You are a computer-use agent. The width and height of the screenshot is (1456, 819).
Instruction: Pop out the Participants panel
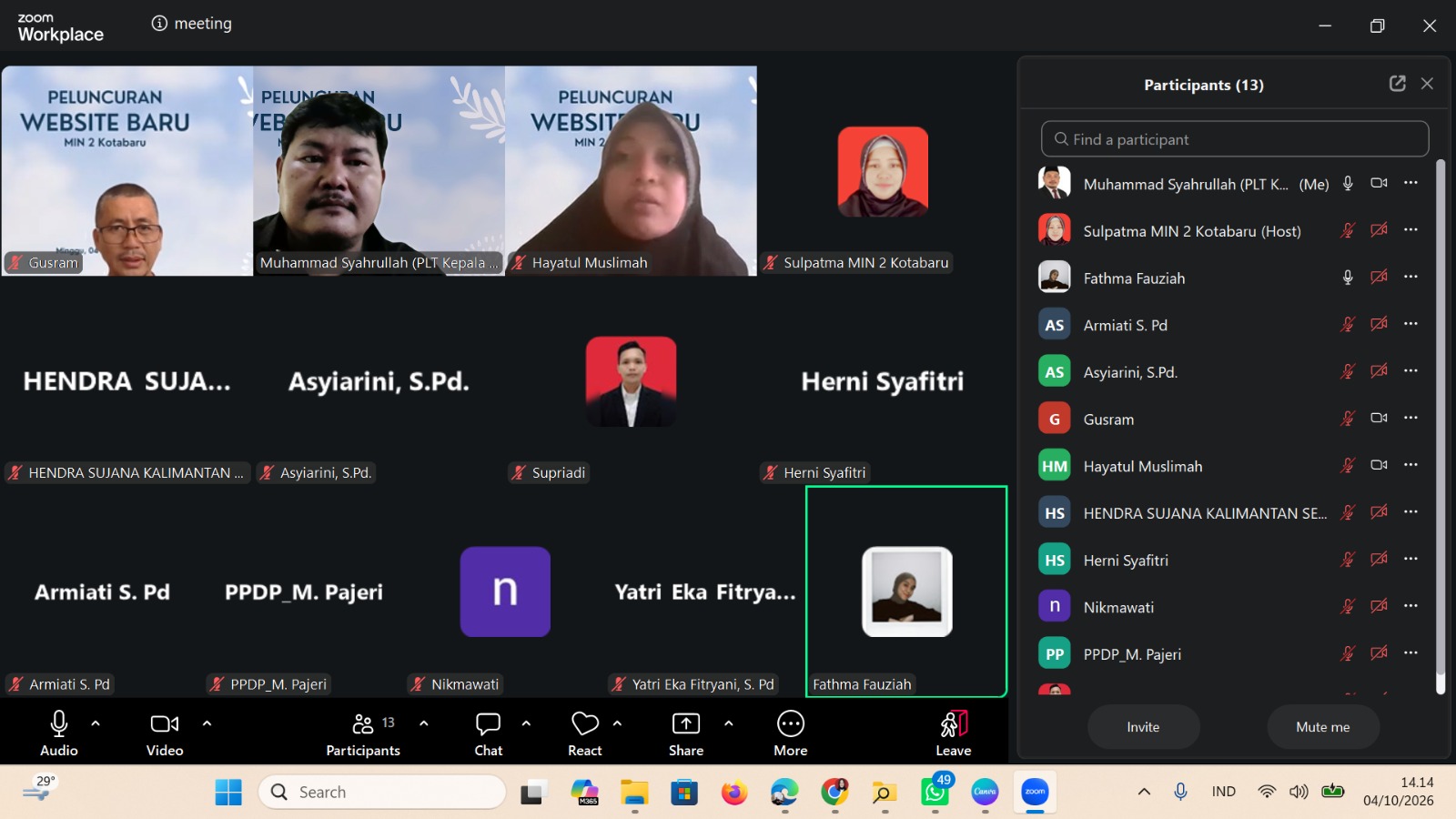click(1398, 84)
